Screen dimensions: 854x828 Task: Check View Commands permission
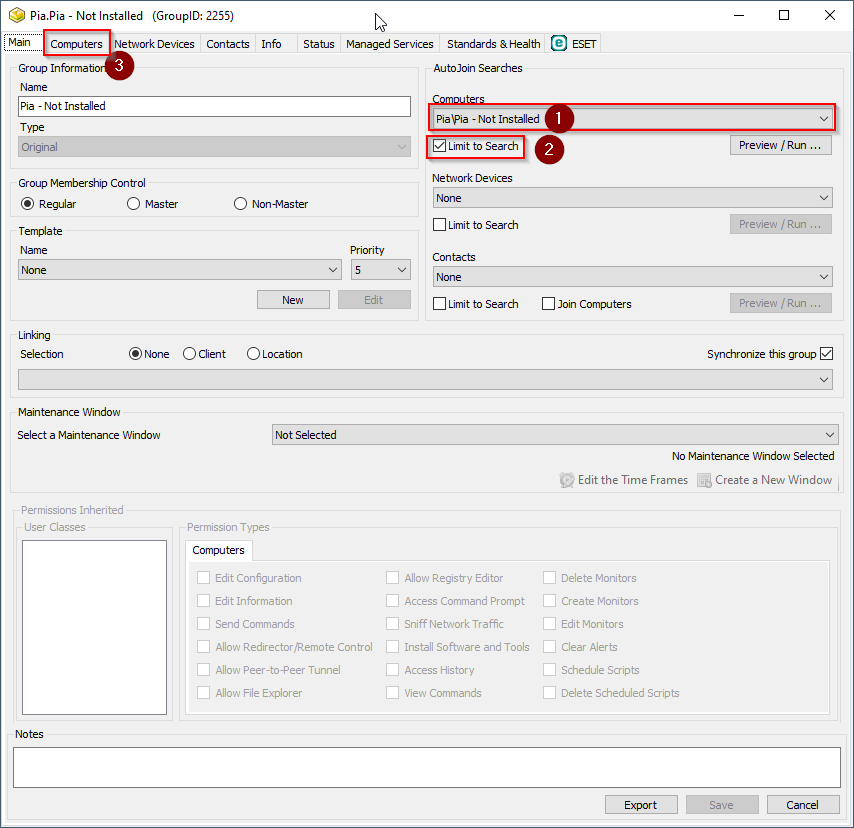[x=392, y=692]
